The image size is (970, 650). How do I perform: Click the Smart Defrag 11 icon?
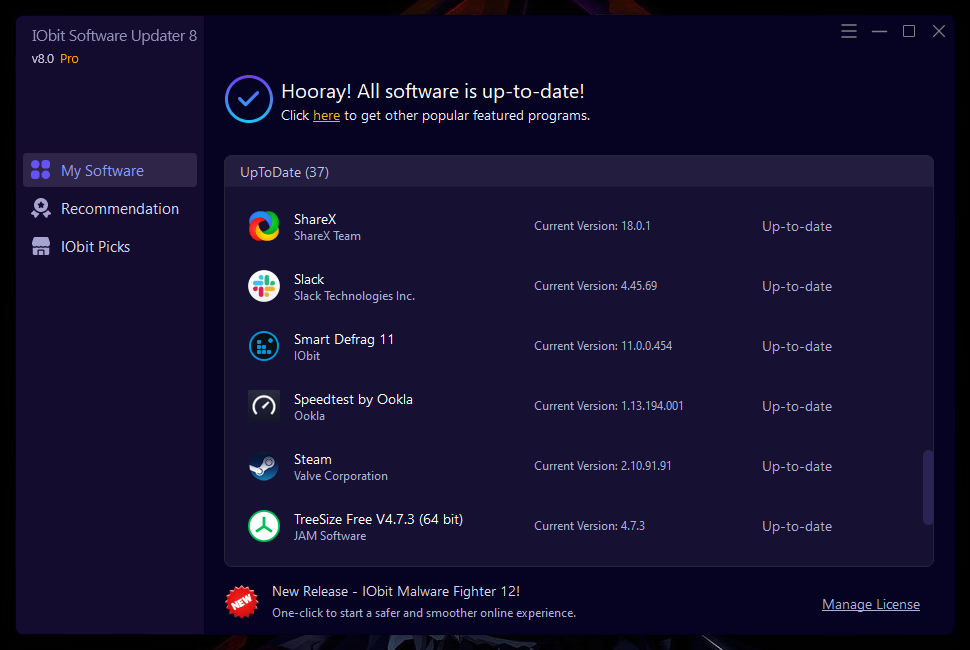pos(264,346)
